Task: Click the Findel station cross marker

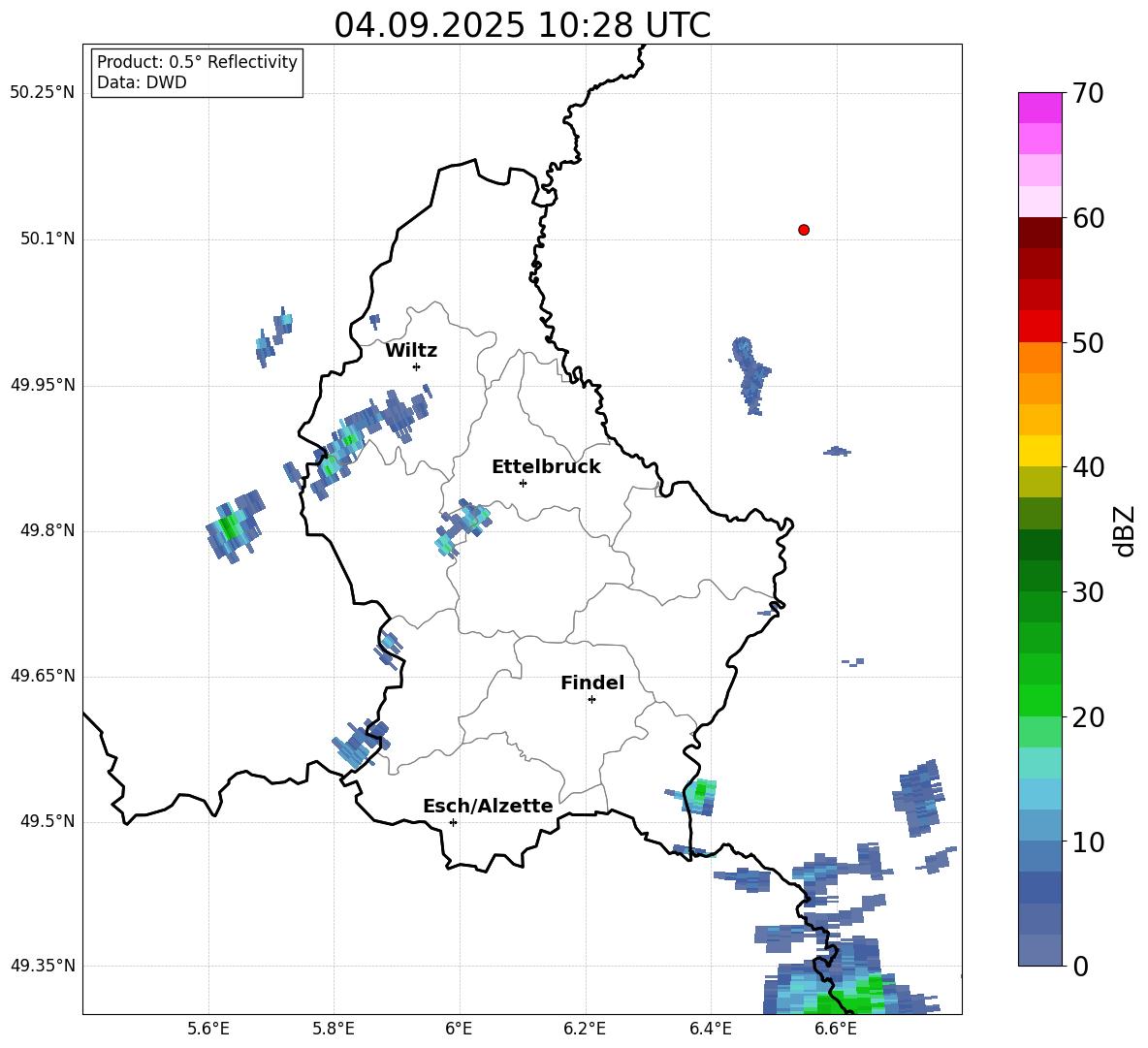Action: [591, 699]
